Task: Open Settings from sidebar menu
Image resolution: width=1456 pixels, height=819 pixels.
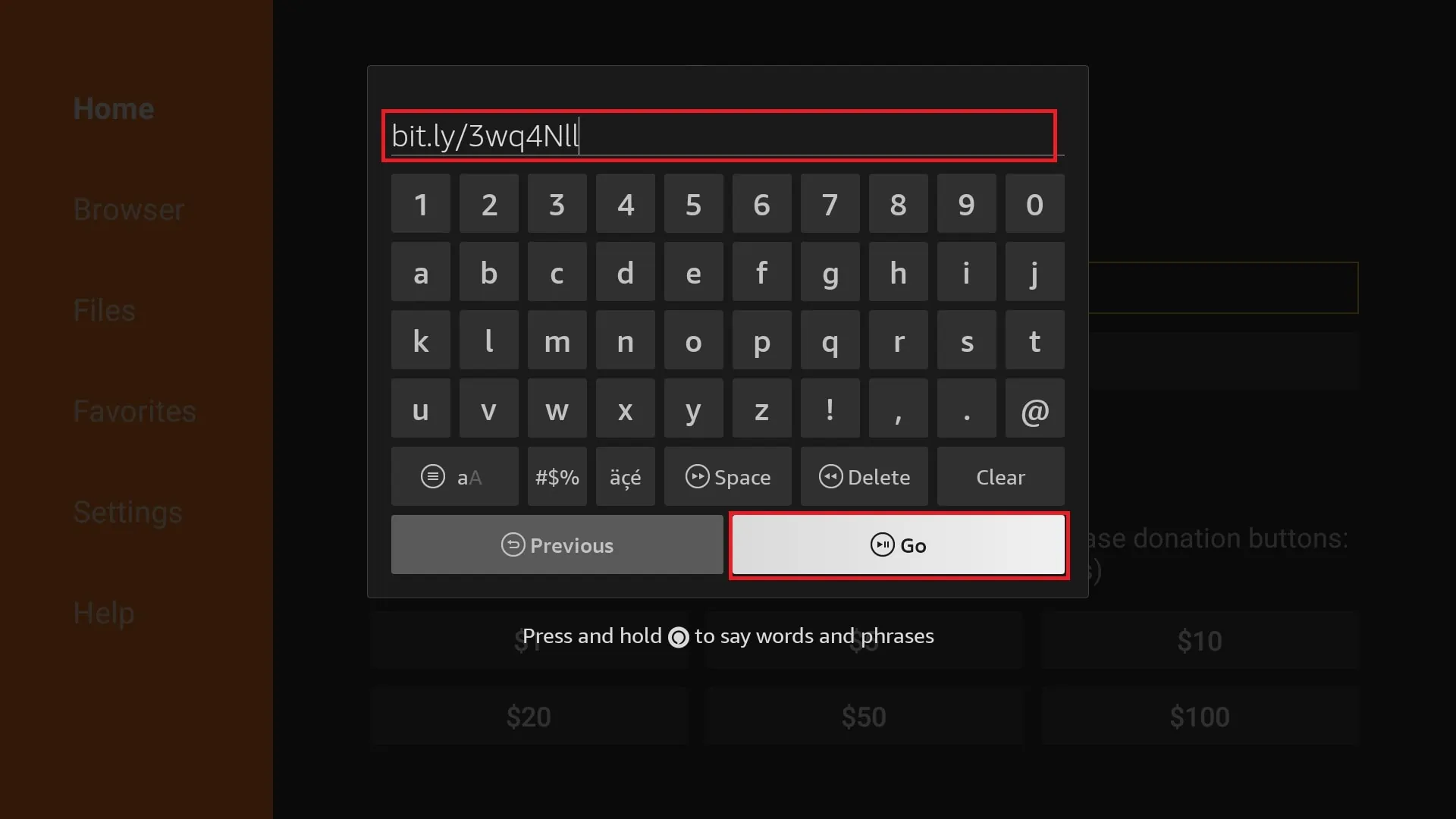Action: 127,511
